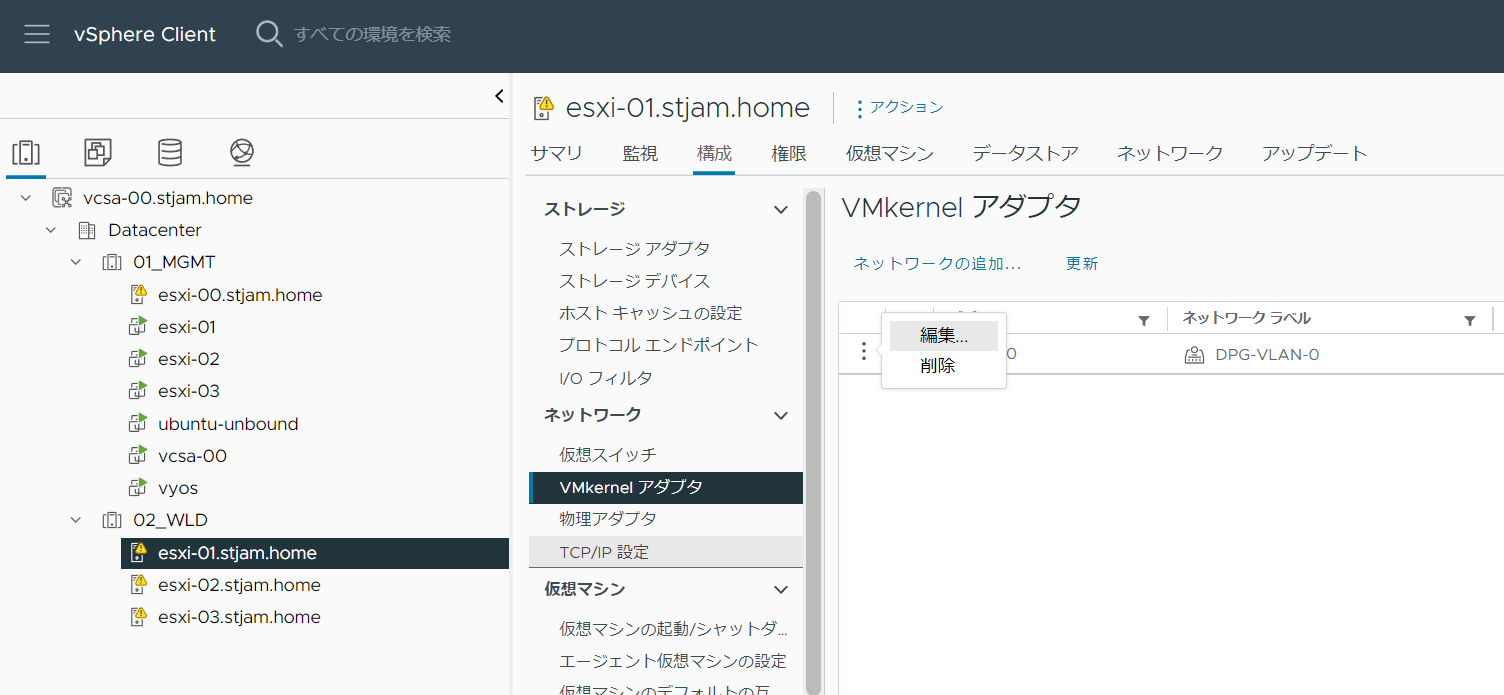The height and width of the screenshot is (695, 1504).
Task: Open the アクション actions menu
Action: pyautogui.click(x=900, y=107)
